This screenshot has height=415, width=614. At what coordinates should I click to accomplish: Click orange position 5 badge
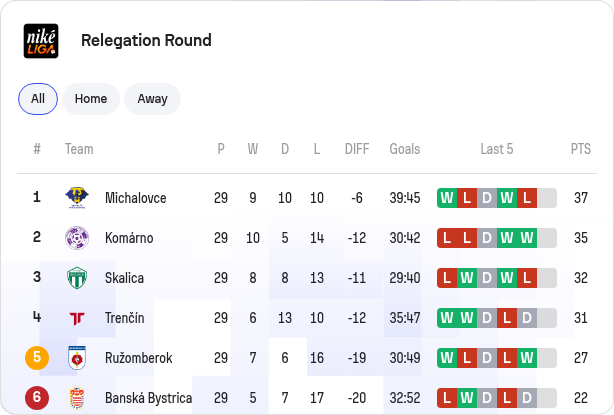(37, 358)
